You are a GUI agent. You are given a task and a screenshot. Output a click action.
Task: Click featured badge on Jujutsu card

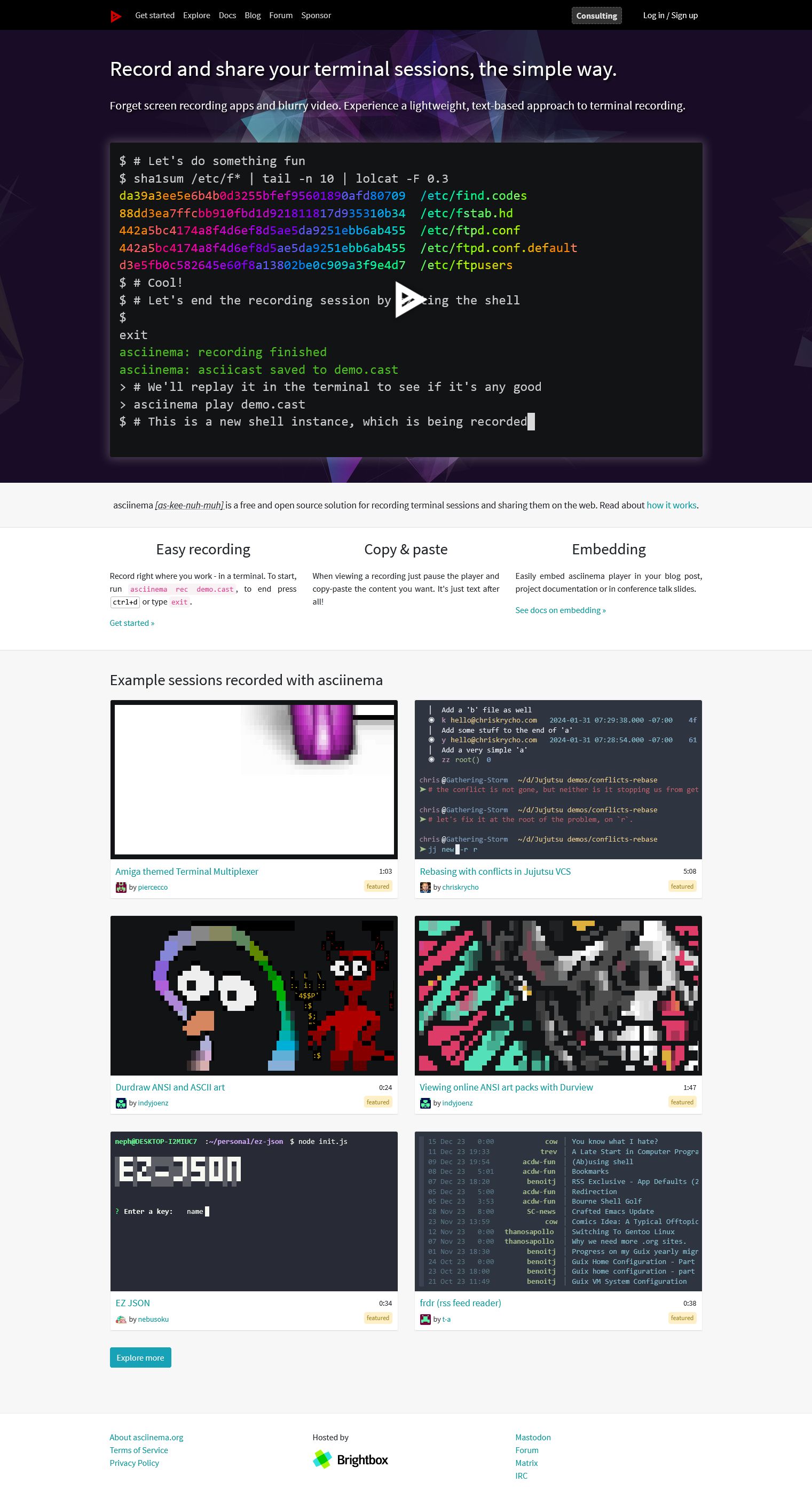click(682, 887)
